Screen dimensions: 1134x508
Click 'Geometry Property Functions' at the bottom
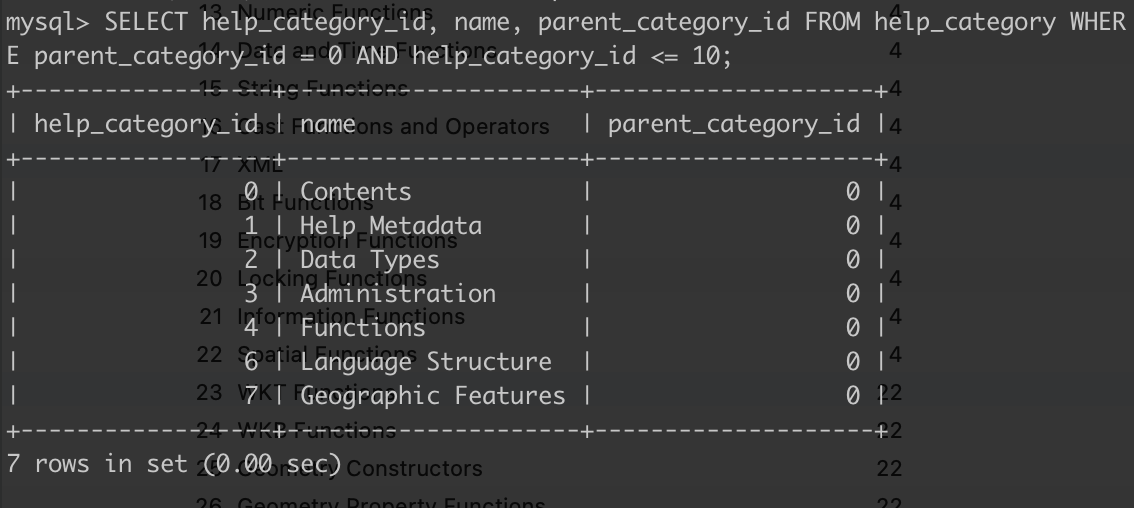click(390, 503)
